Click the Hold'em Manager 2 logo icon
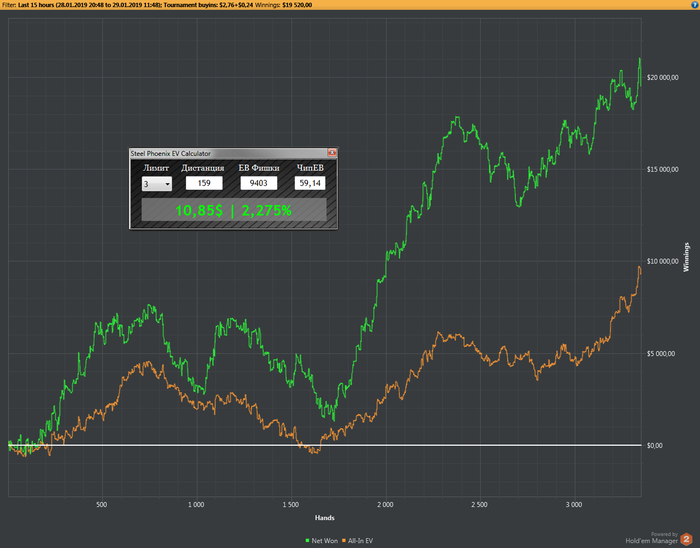700x548 pixels. [686, 539]
